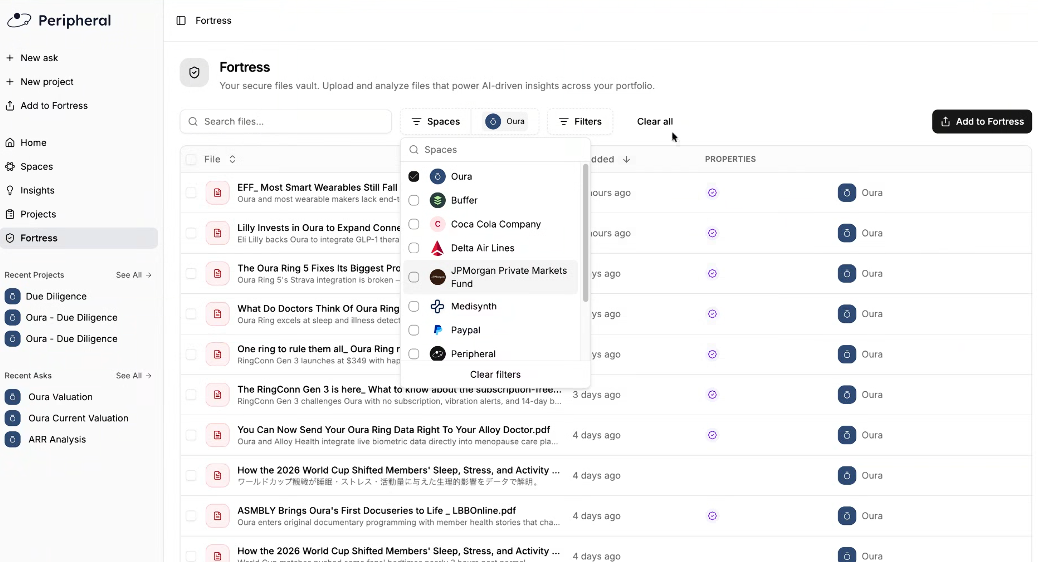
Task: Open Insights in the sidebar
Action: 79,190
